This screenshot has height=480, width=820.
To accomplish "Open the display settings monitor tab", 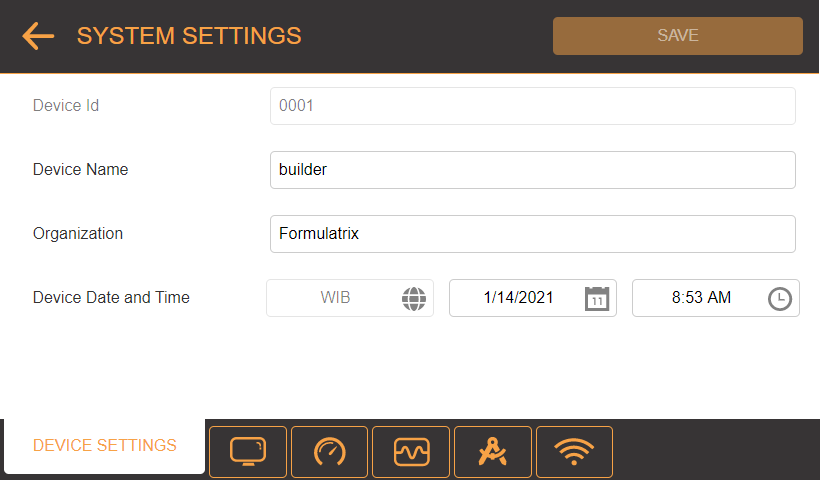I will pyautogui.click(x=248, y=452).
